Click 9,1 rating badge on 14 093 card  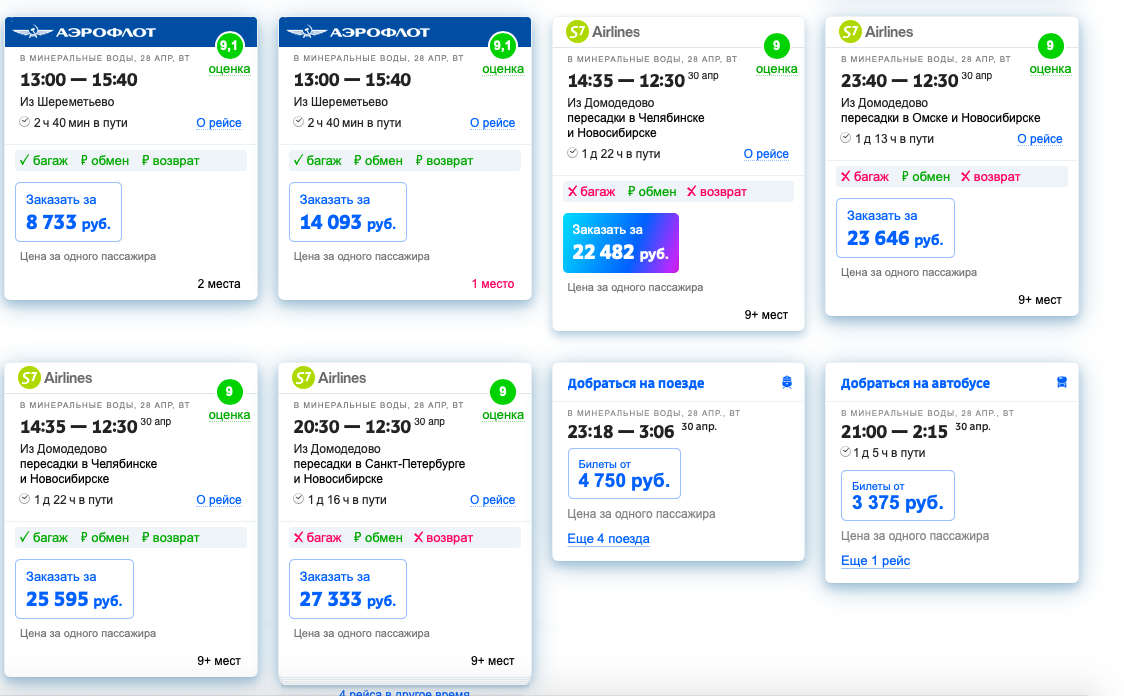click(503, 46)
